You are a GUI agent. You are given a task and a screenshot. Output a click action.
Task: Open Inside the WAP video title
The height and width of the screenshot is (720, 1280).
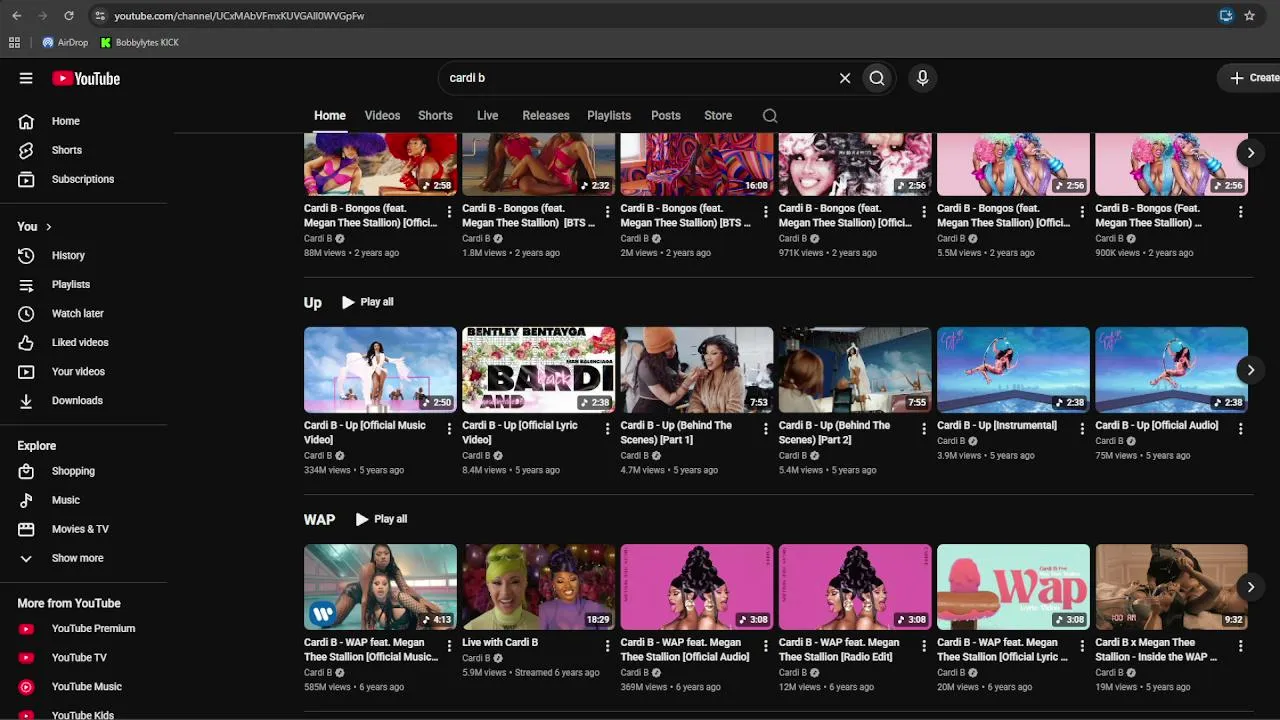(x=1156, y=650)
